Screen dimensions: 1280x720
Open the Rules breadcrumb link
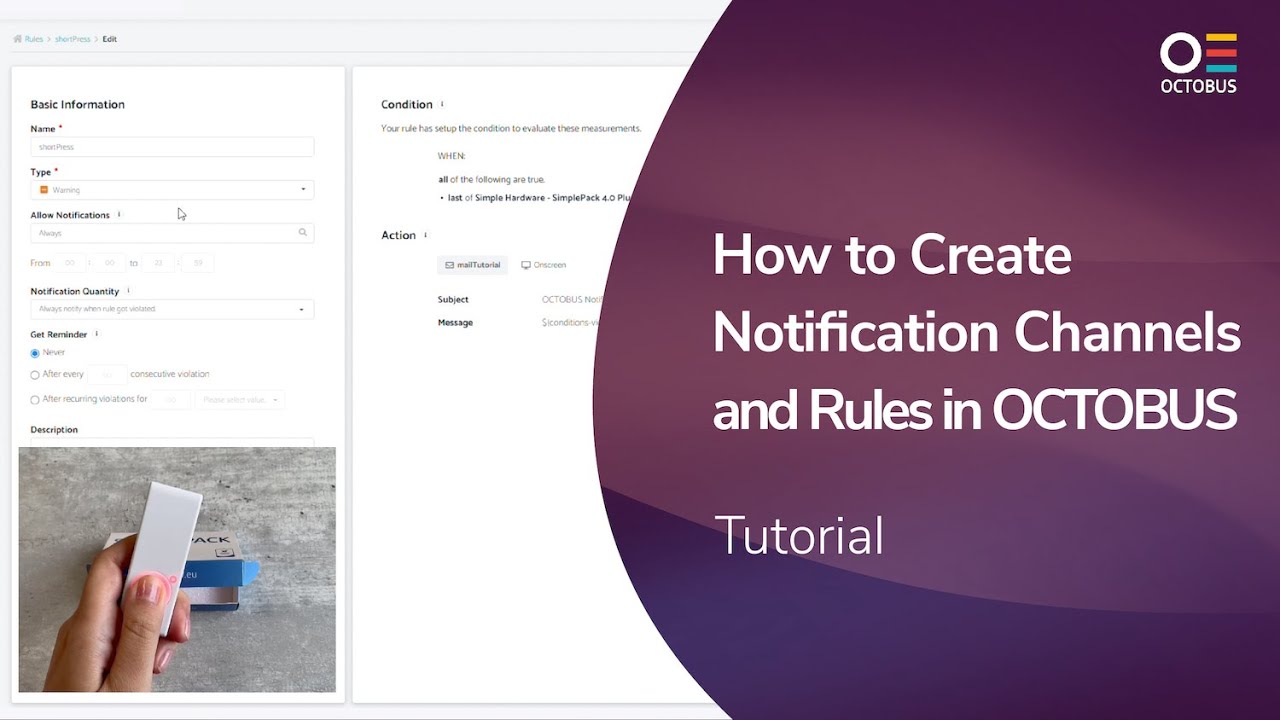click(x=34, y=39)
